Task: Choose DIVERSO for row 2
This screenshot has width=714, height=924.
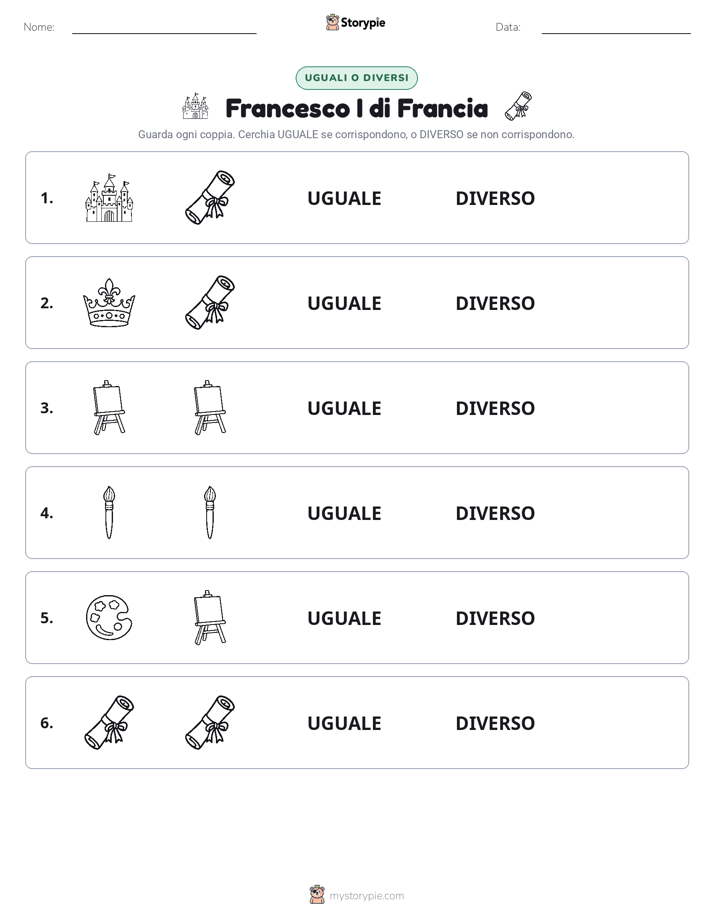Action: point(495,303)
